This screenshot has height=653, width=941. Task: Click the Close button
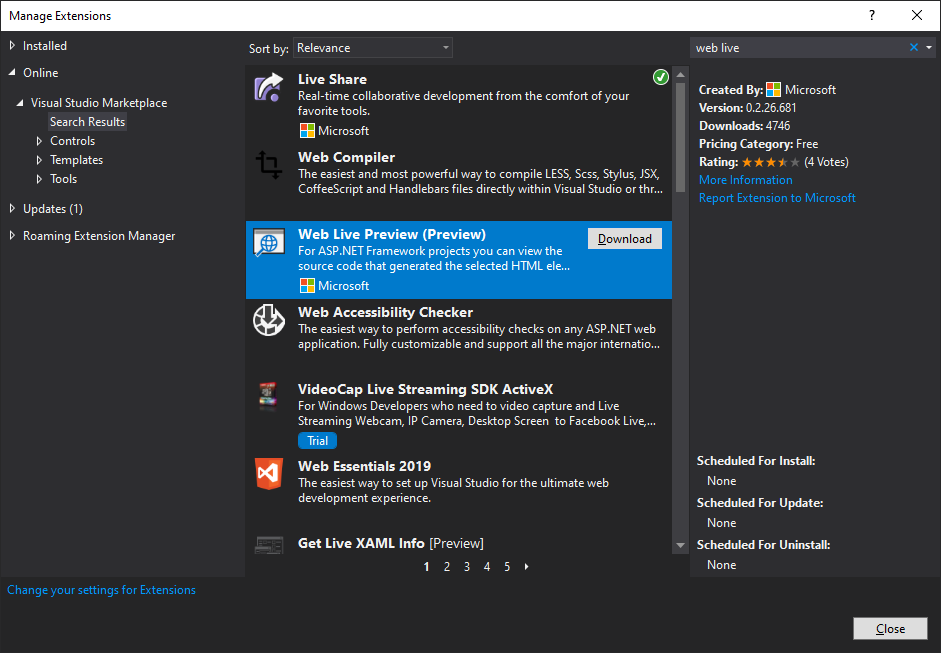pos(890,628)
